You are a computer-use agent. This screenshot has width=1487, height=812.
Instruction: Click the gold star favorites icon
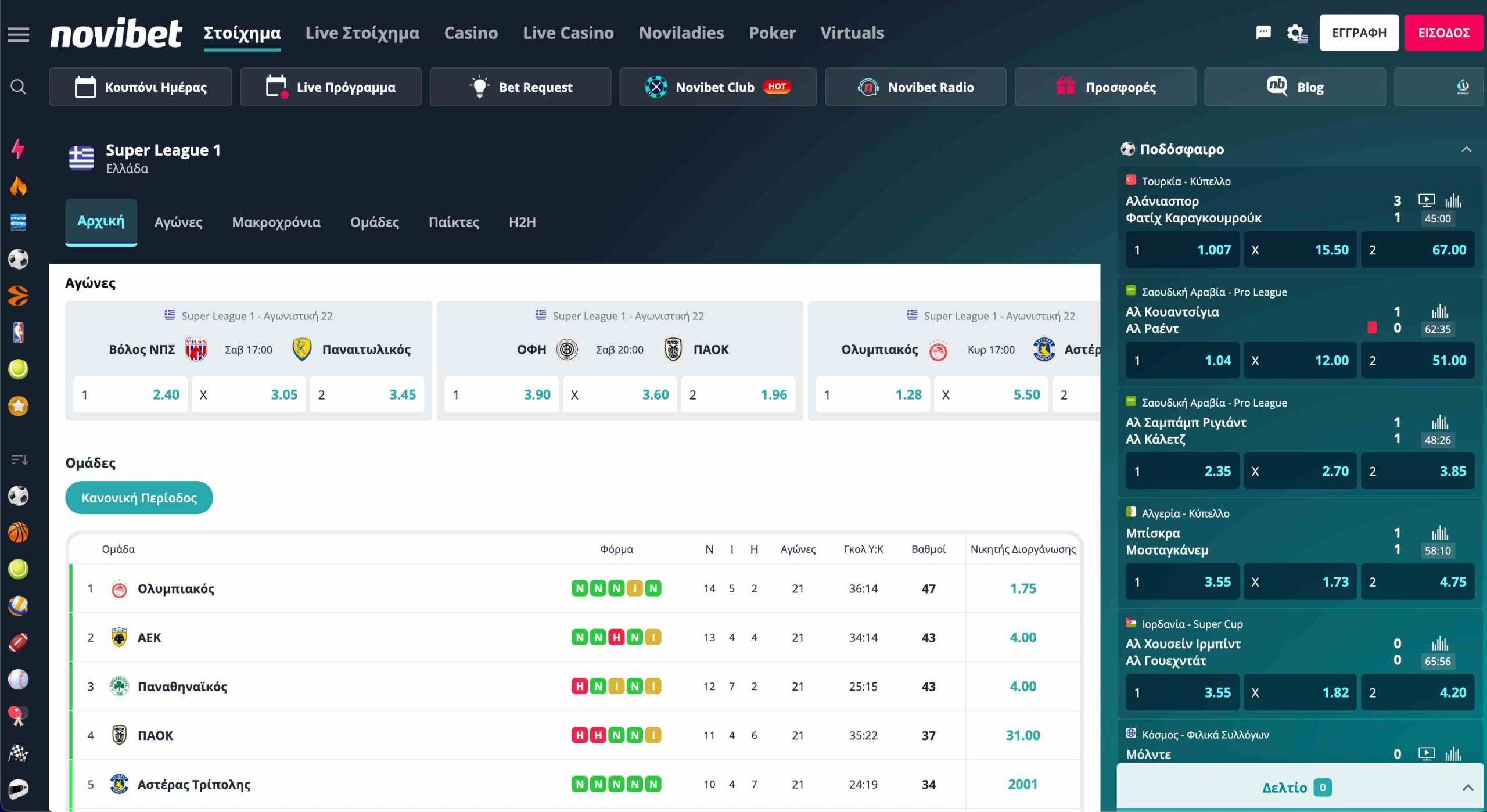(18, 406)
